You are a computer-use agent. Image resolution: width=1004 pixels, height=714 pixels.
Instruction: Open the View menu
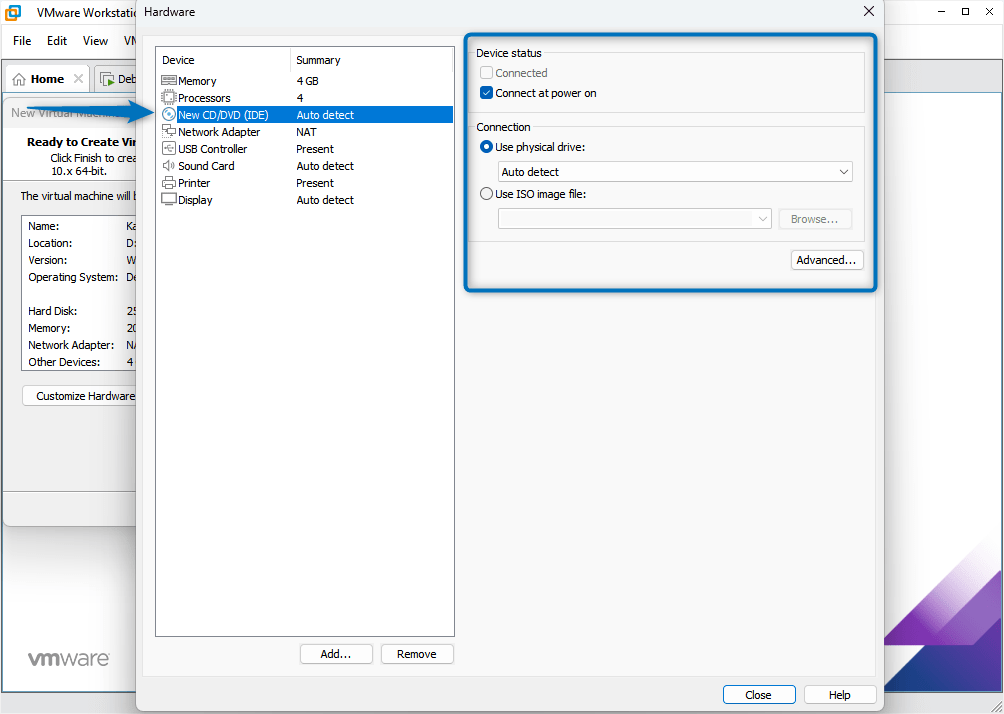[95, 41]
